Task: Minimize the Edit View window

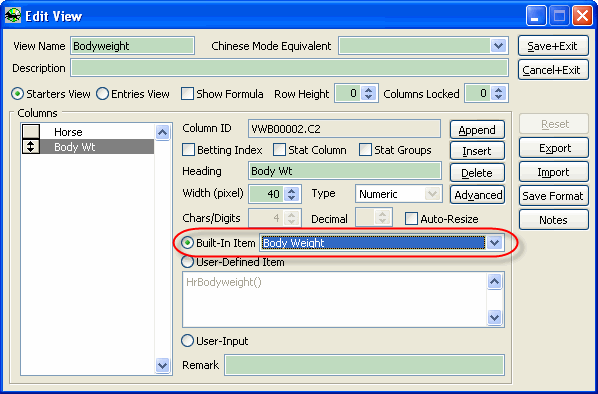Action: point(536,16)
